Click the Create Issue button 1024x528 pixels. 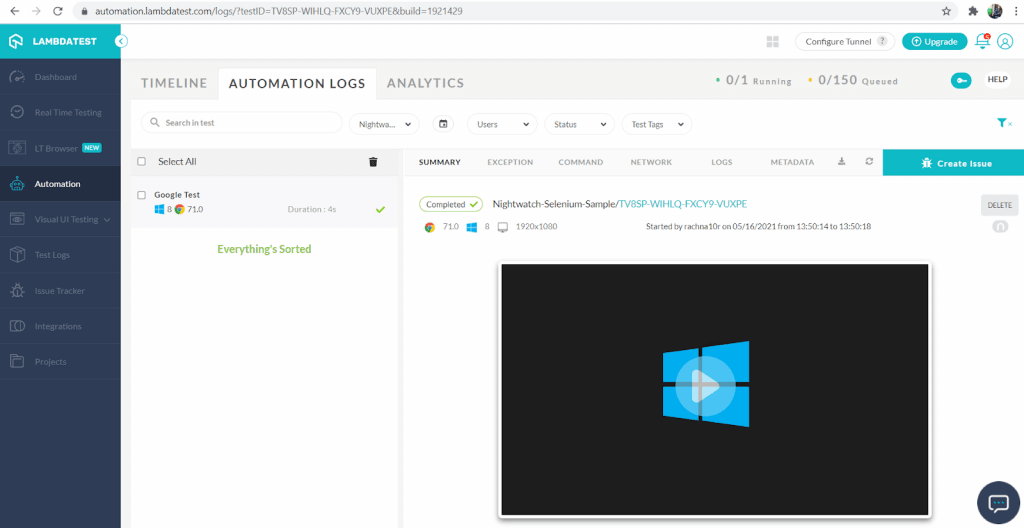click(x=953, y=163)
